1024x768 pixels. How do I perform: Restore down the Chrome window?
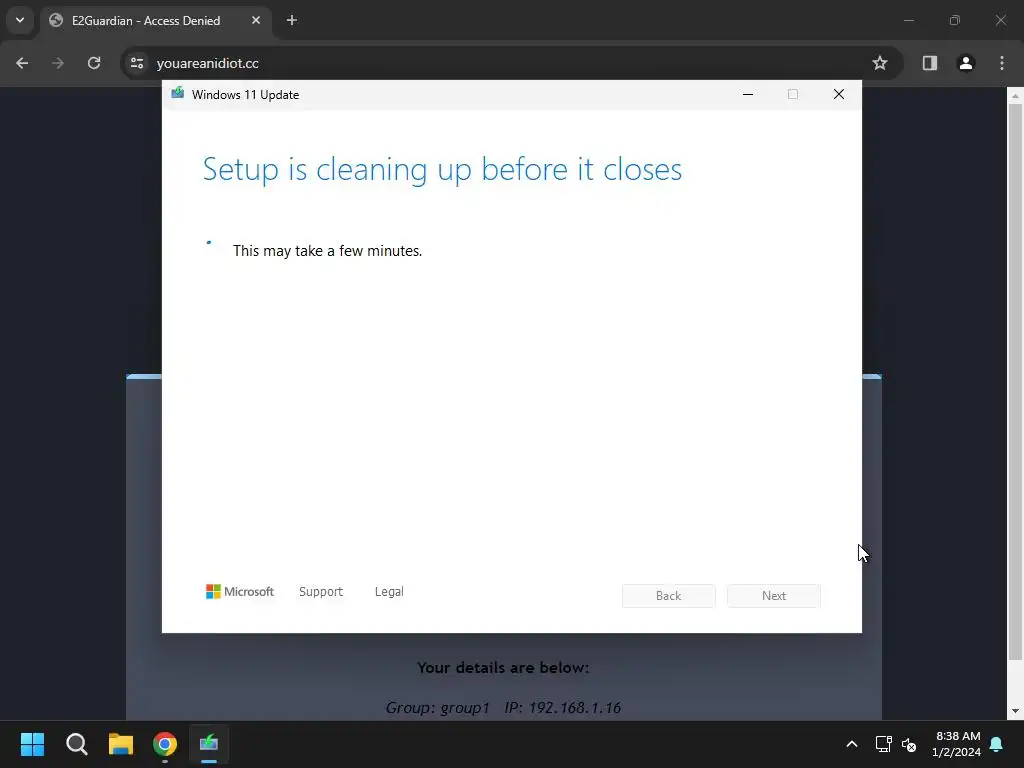955,20
